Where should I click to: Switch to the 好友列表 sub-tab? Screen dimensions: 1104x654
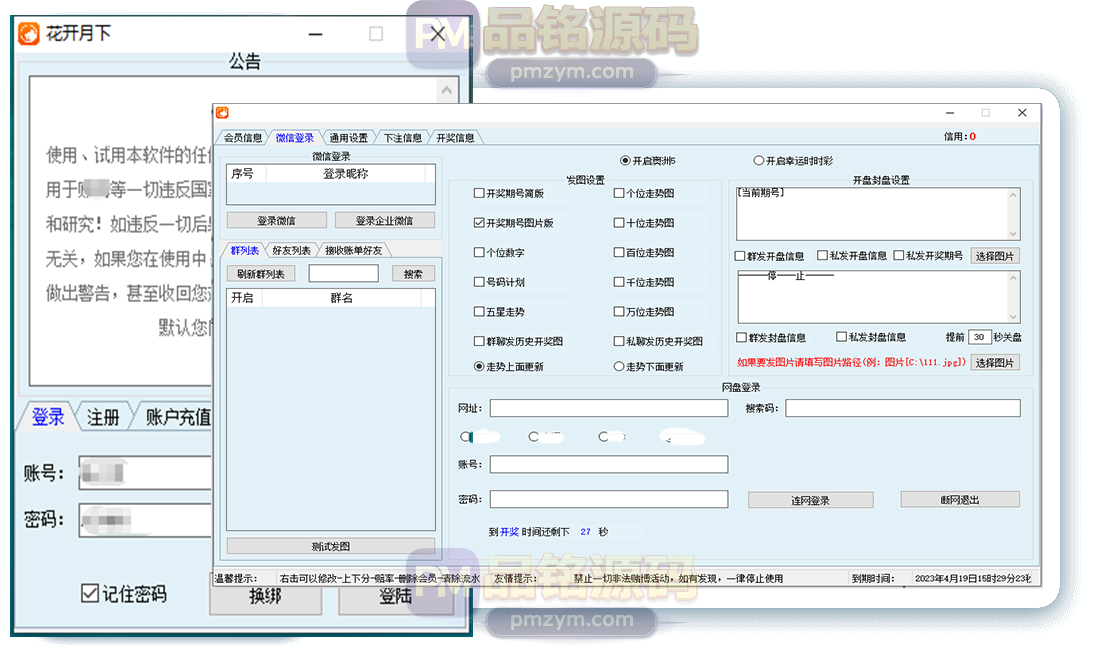(291, 251)
